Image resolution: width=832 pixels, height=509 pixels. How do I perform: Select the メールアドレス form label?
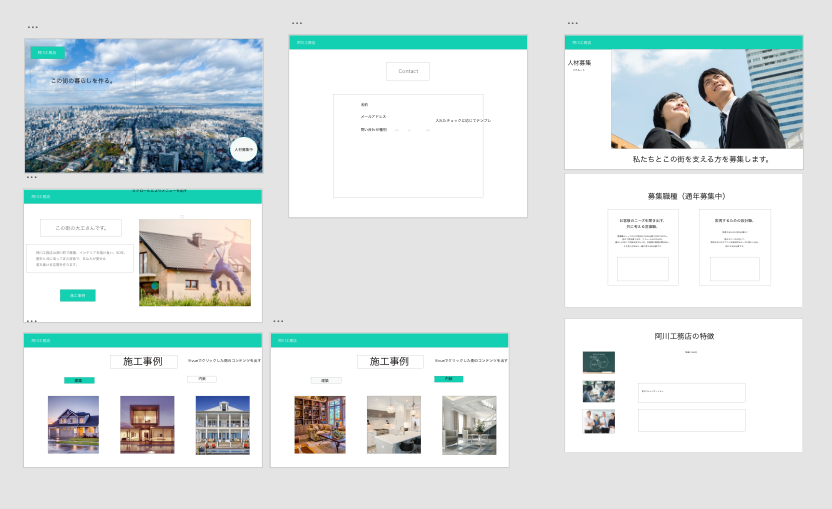click(x=374, y=117)
